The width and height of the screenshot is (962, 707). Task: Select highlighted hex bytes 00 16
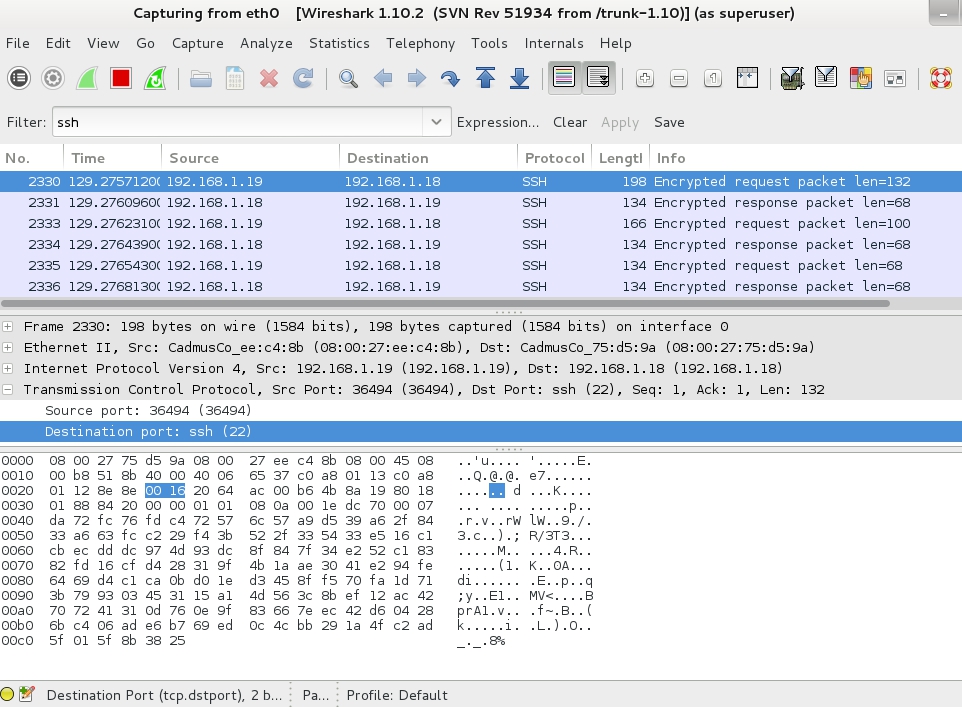click(x=165, y=490)
